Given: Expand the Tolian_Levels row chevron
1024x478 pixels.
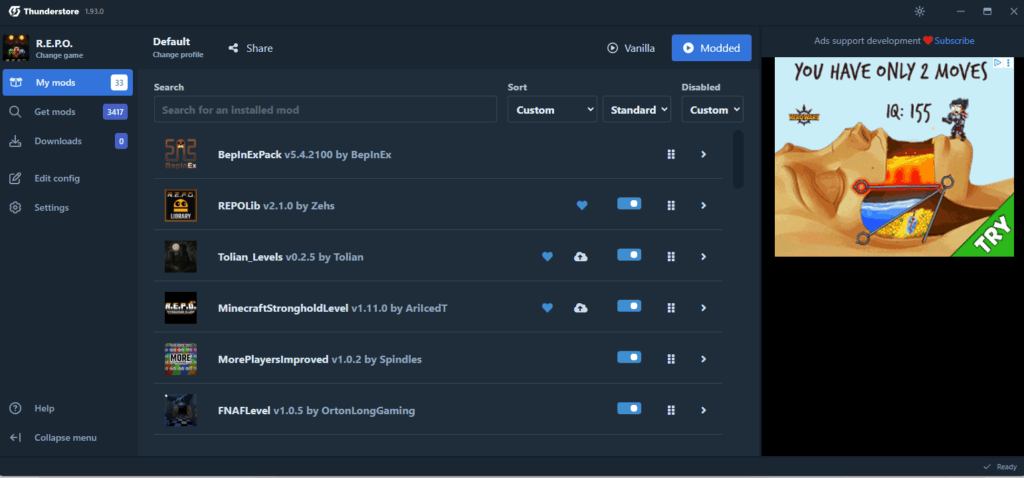Looking at the screenshot, I should click(703, 257).
